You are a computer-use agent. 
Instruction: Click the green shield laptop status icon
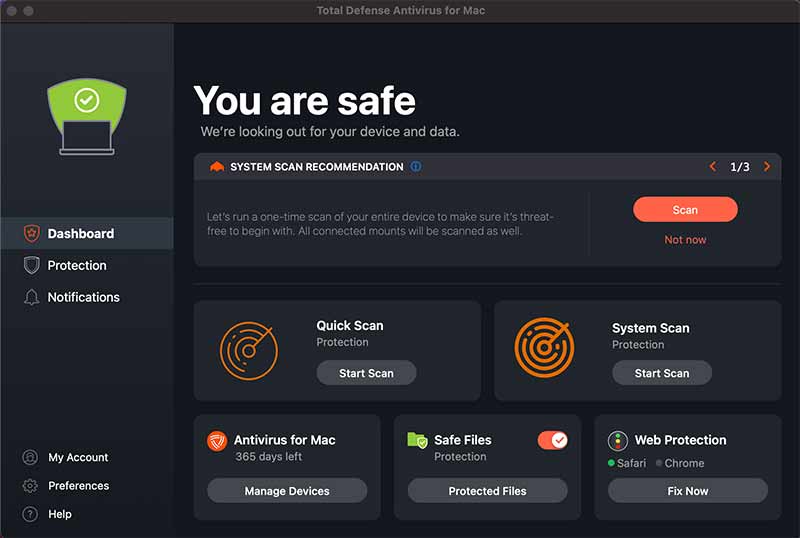pos(87,117)
